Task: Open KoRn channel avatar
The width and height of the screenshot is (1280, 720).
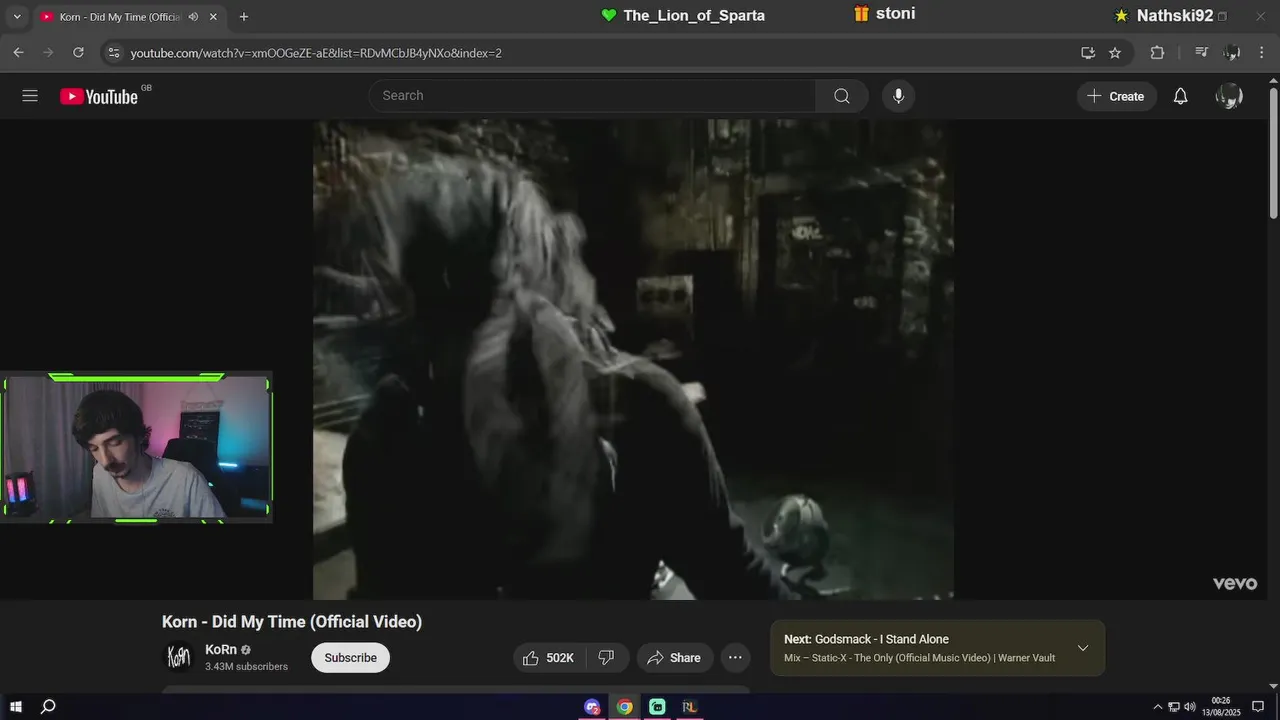Action: pyautogui.click(x=178, y=657)
